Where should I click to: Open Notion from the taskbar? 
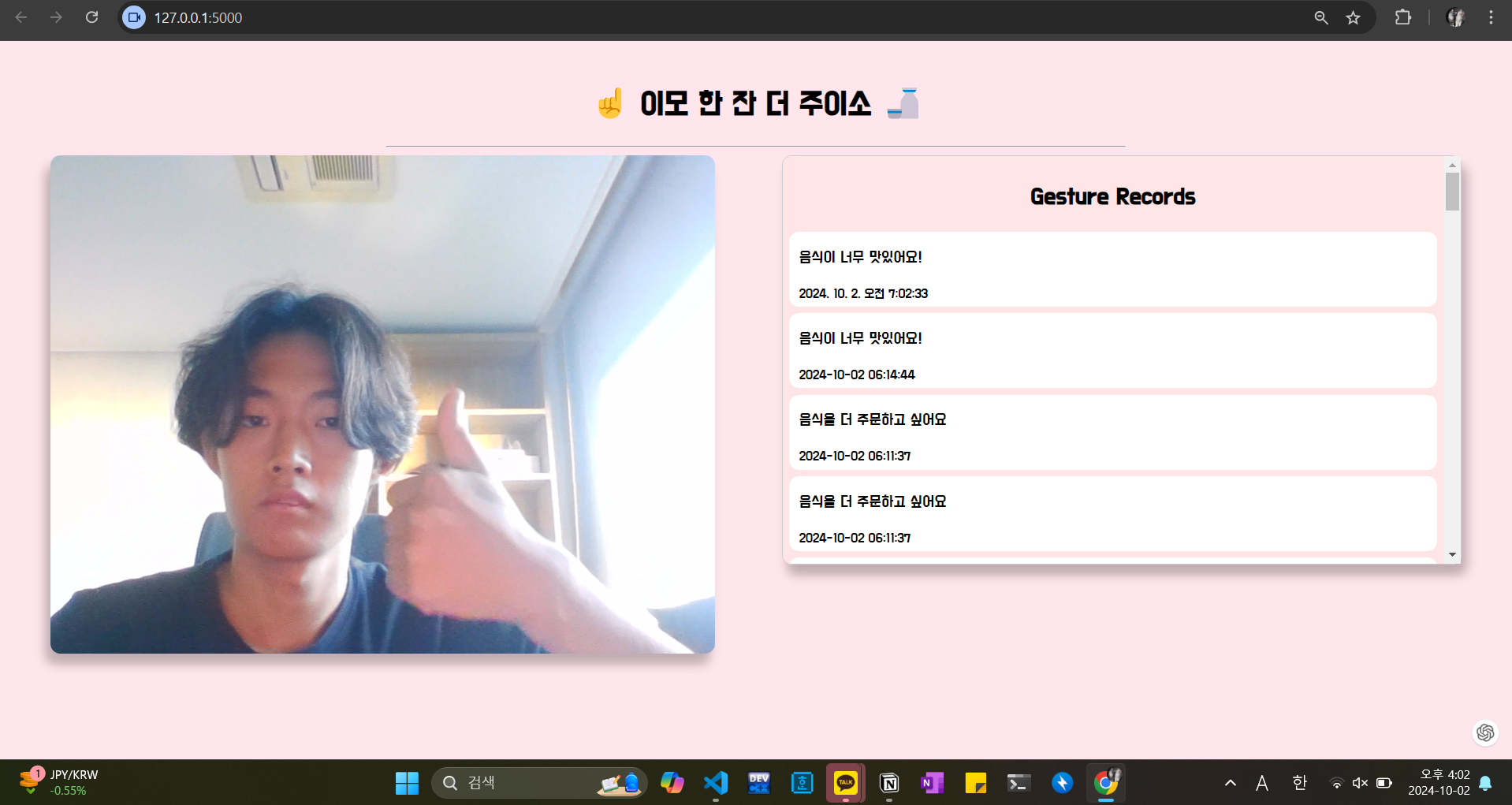coord(889,783)
